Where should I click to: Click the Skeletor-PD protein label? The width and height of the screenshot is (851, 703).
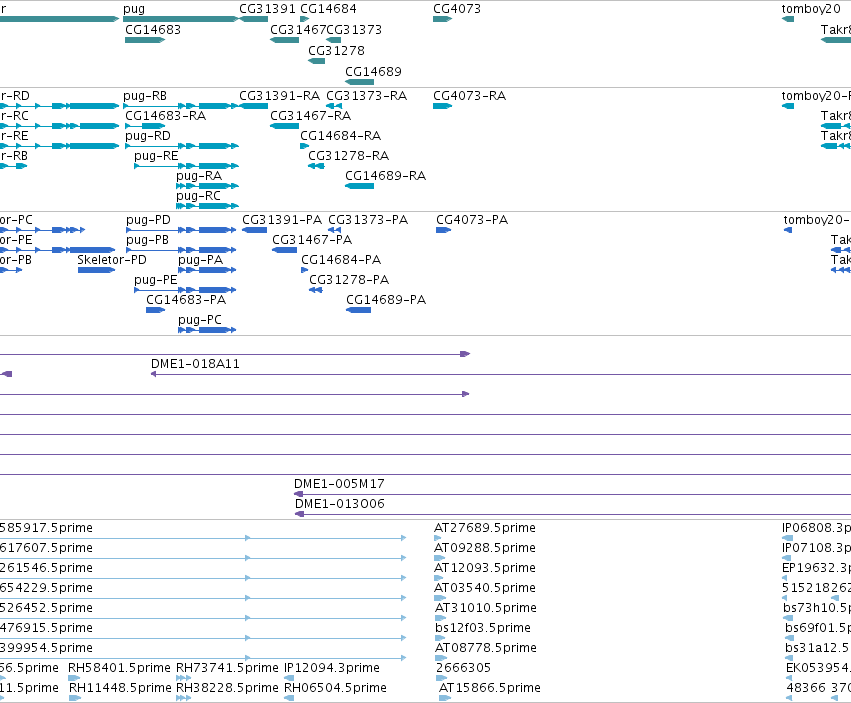tap(112, 260)
